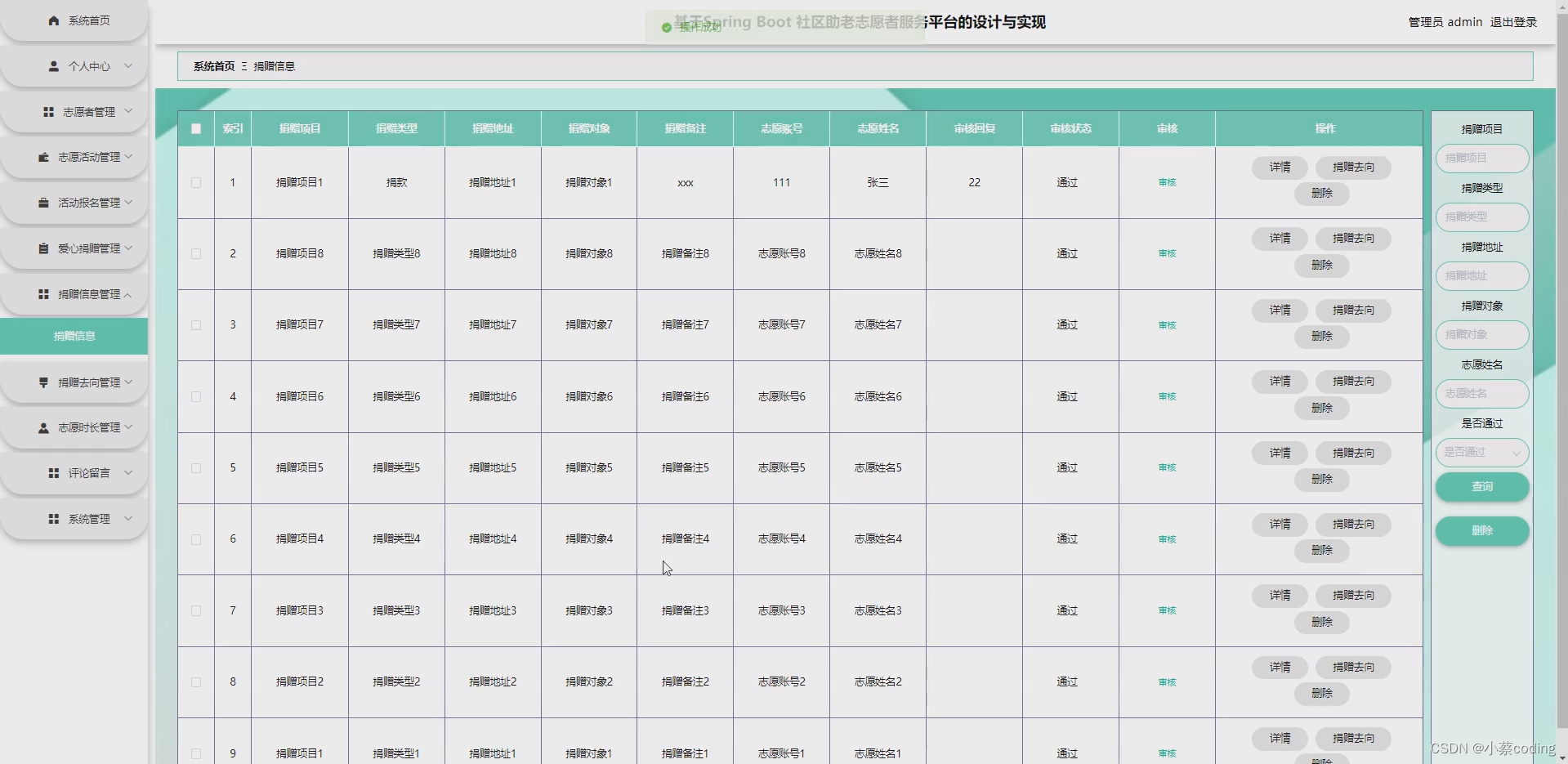Screen dimensions: 1568x764
Task: Click the 捐赠对象 filter input field
Action: pos(1482,334)
